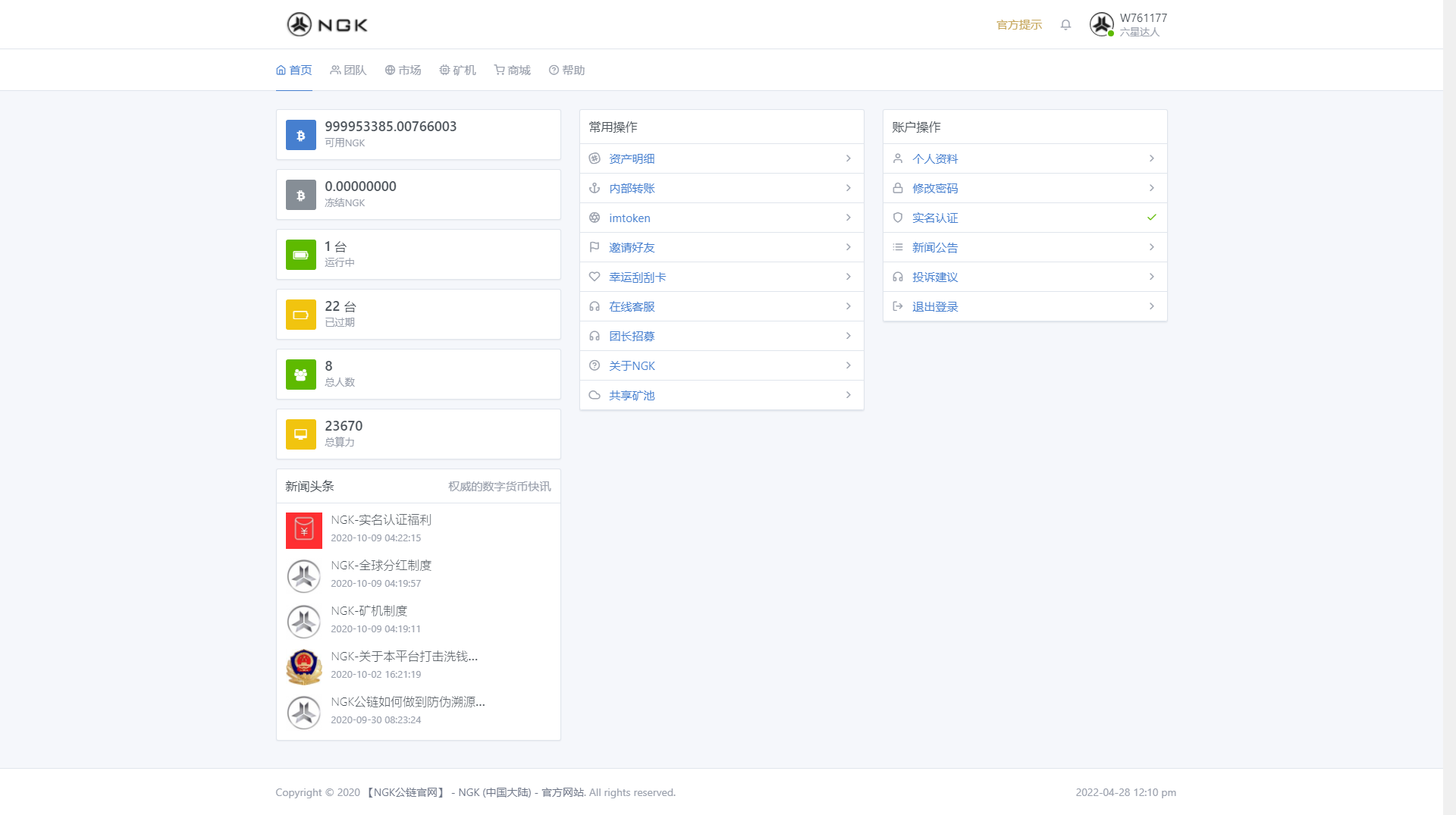The image size is (1456, 815).
Task: Click the imtoken row icon
Action: 595,218
